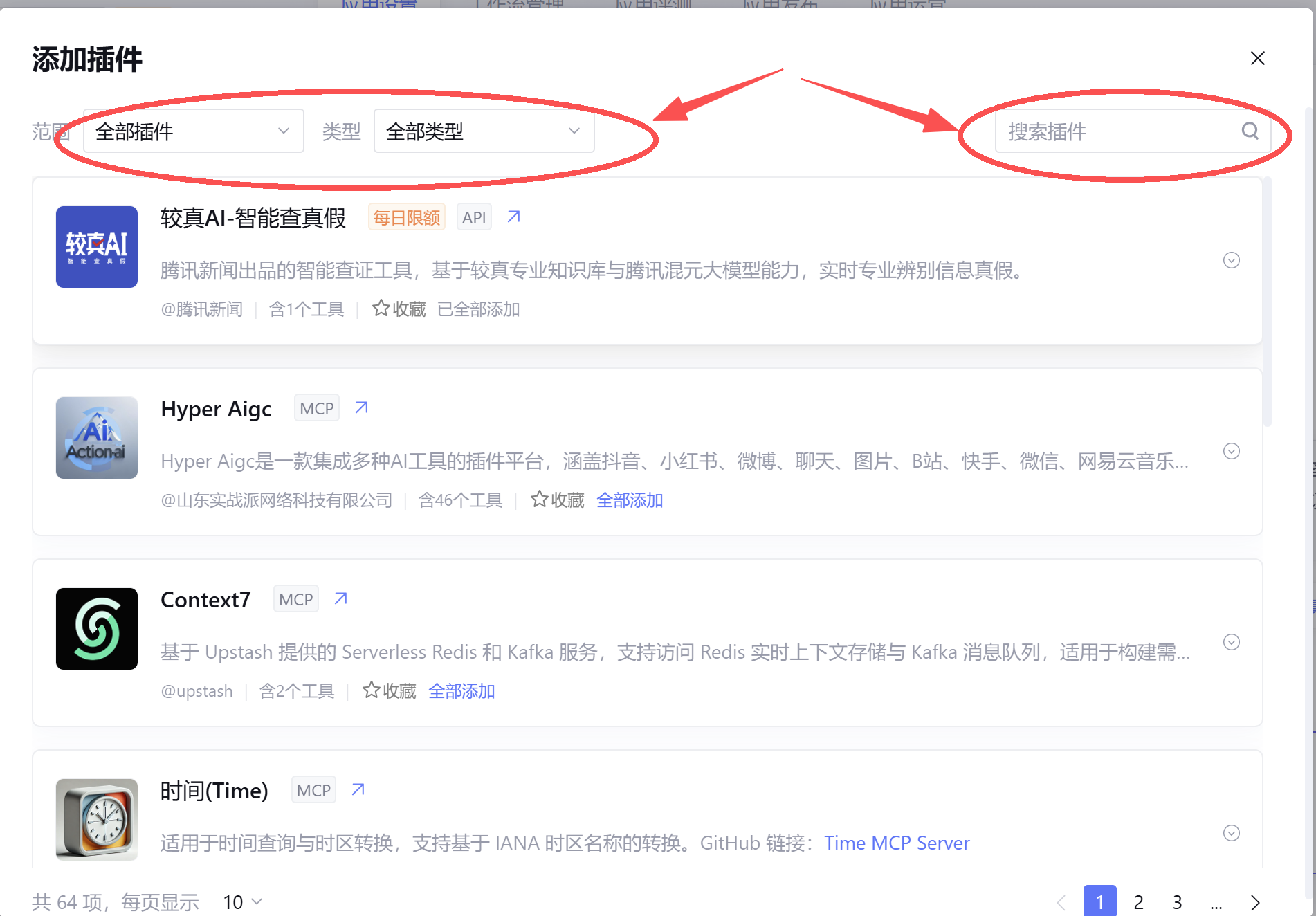Select the Hyper Aigc plugin title
Viewport: 1316px width, 916px height.
click(x=216, y=409)
